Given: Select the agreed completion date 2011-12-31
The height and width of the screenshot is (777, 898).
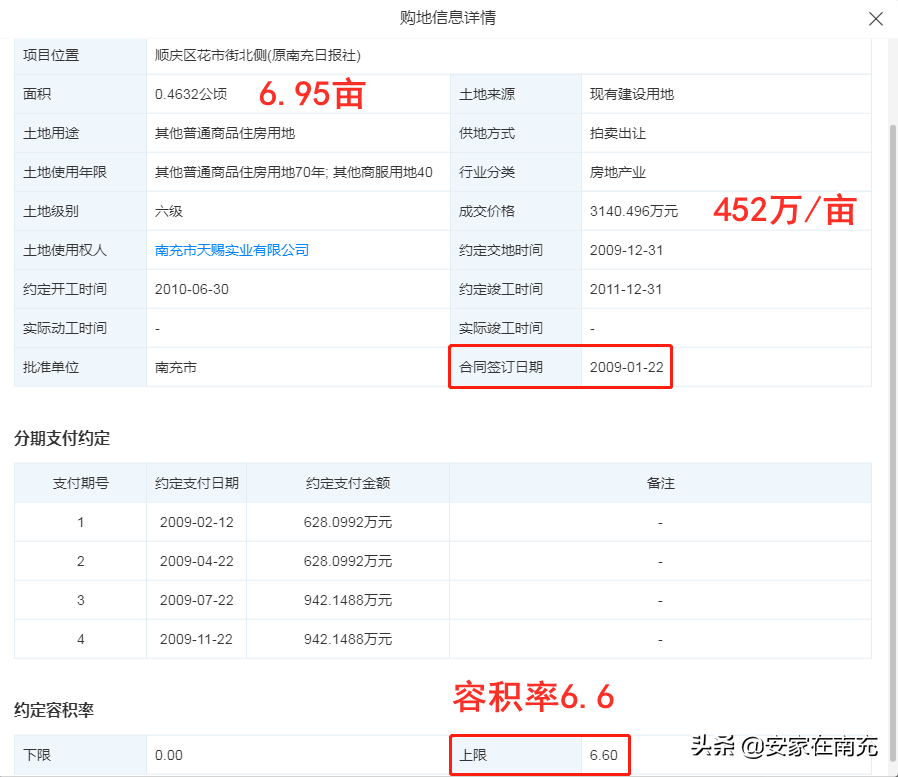Looking at the screenshot, I should coord(626,289).
